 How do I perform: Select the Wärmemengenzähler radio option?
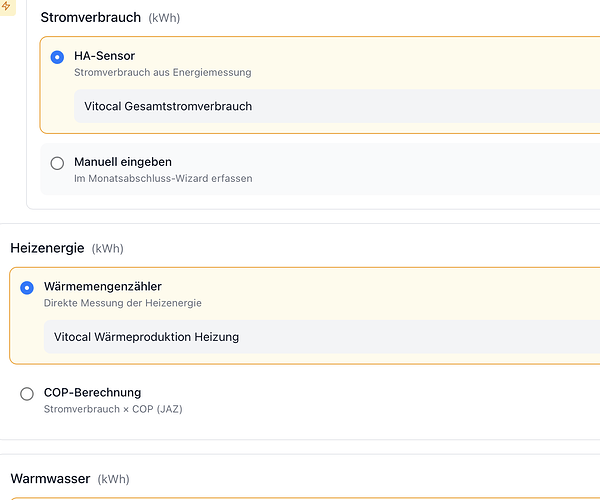click(x=27, y=288)
